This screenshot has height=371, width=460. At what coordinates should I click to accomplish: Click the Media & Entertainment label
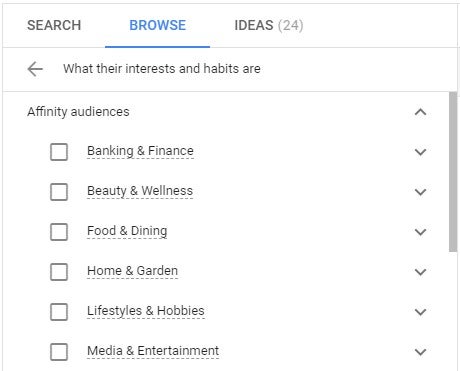(153, 351)
